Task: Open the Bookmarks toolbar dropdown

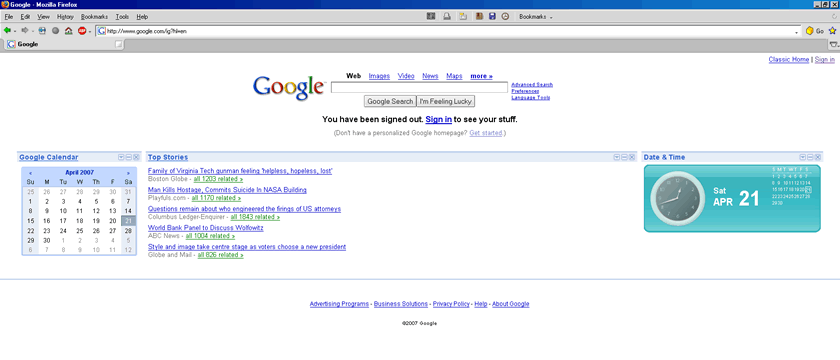Action: coord(536,17)
